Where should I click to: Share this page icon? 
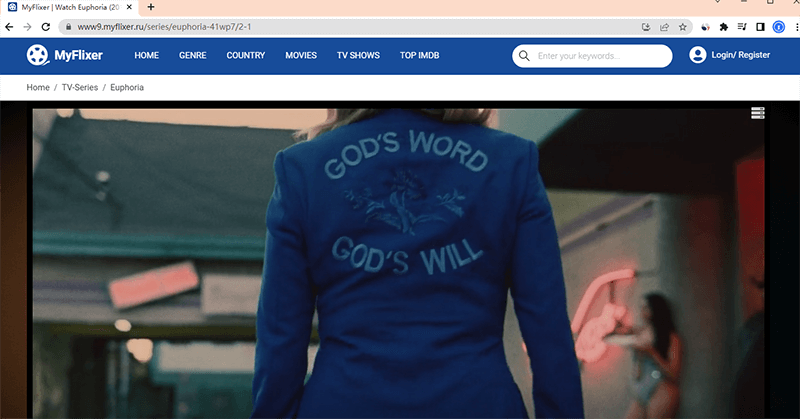click(x=664, y=27)
